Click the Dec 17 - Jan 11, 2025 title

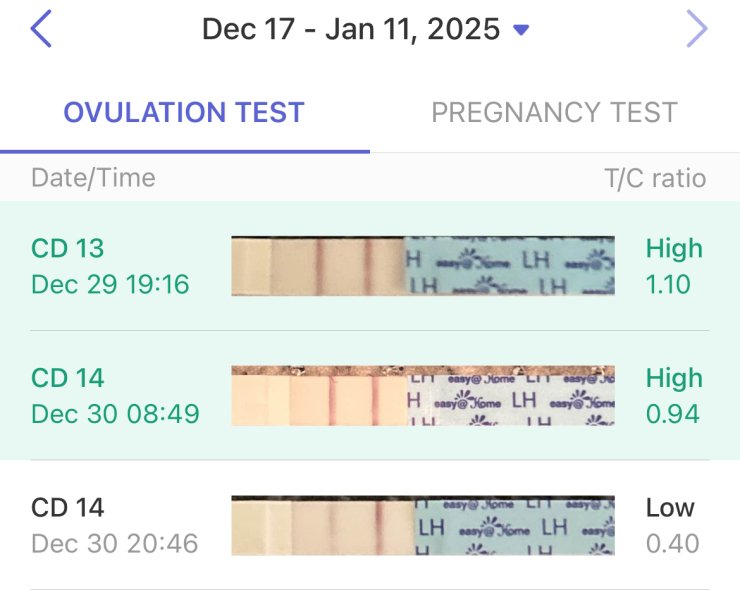point(350,29)
